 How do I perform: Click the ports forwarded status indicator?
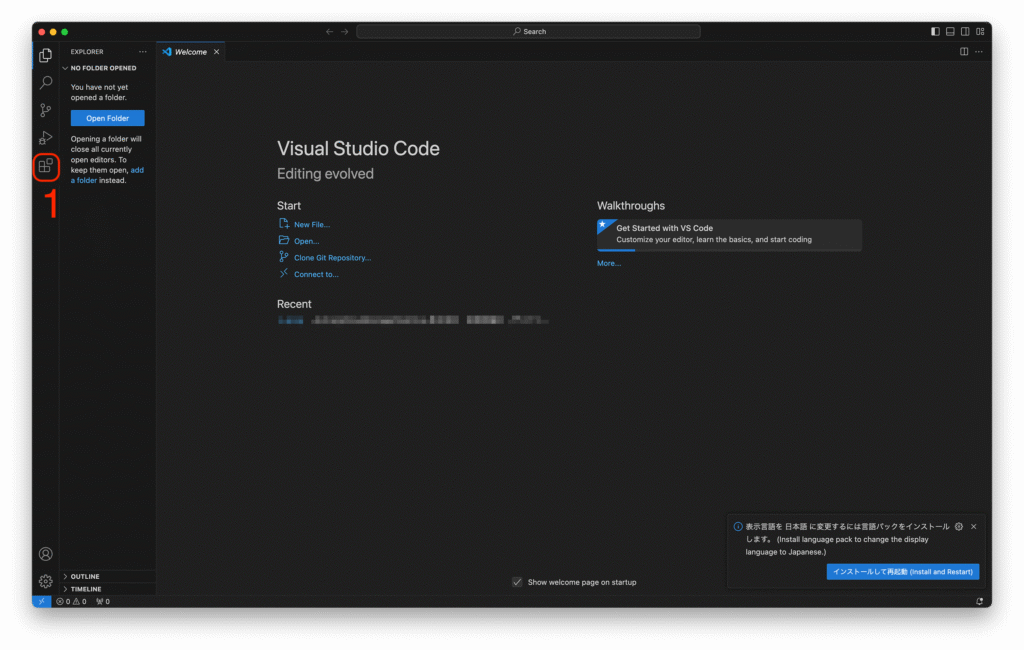(x=103, y=602)
